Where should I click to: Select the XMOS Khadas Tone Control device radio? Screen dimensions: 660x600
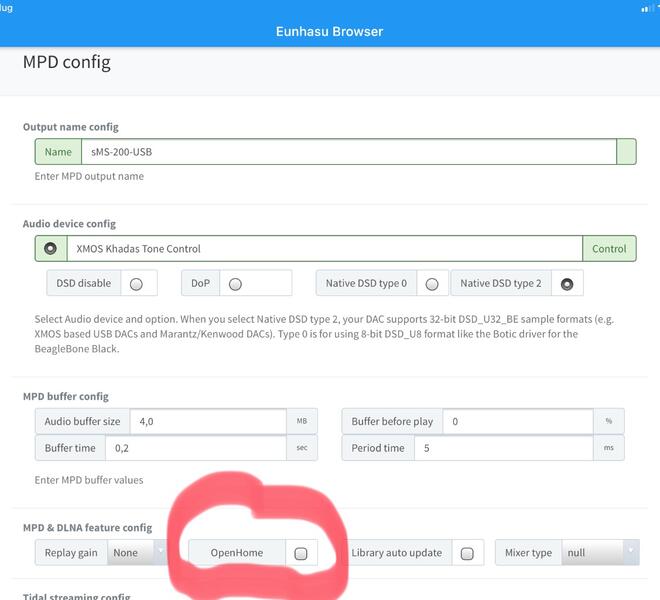click(x=50, y=249)
